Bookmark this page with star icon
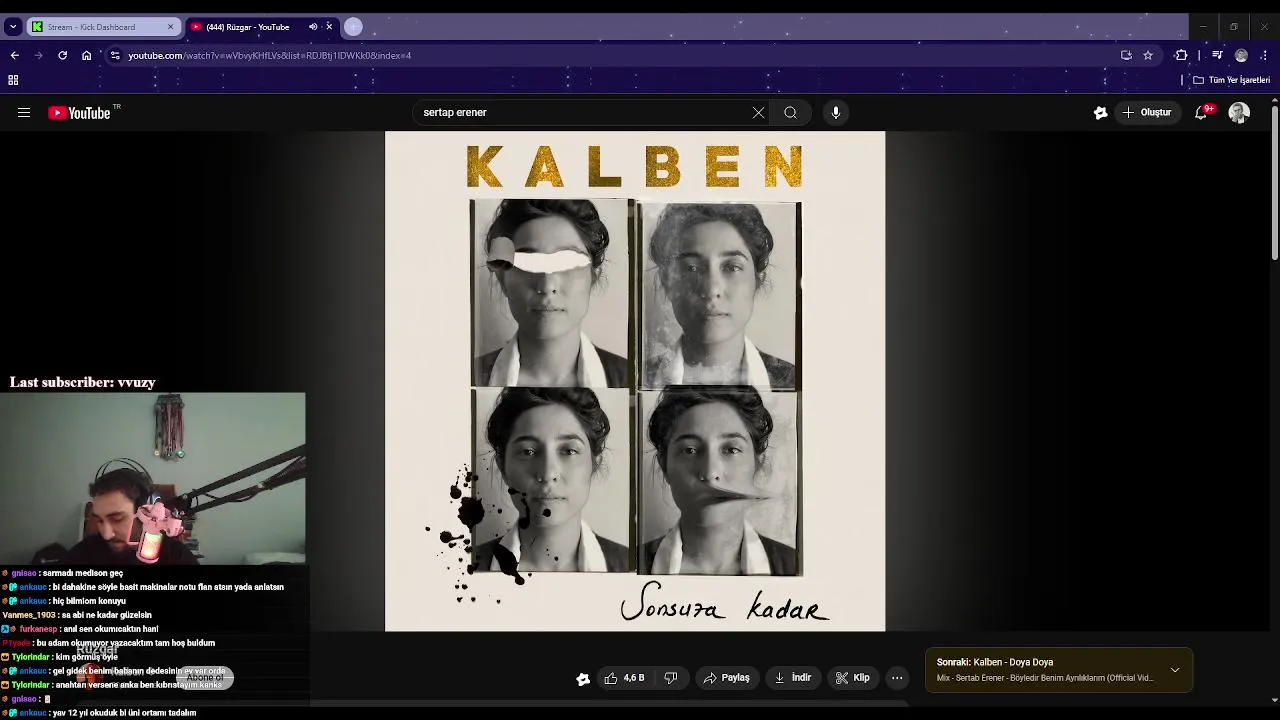 tap(1148, 56)
